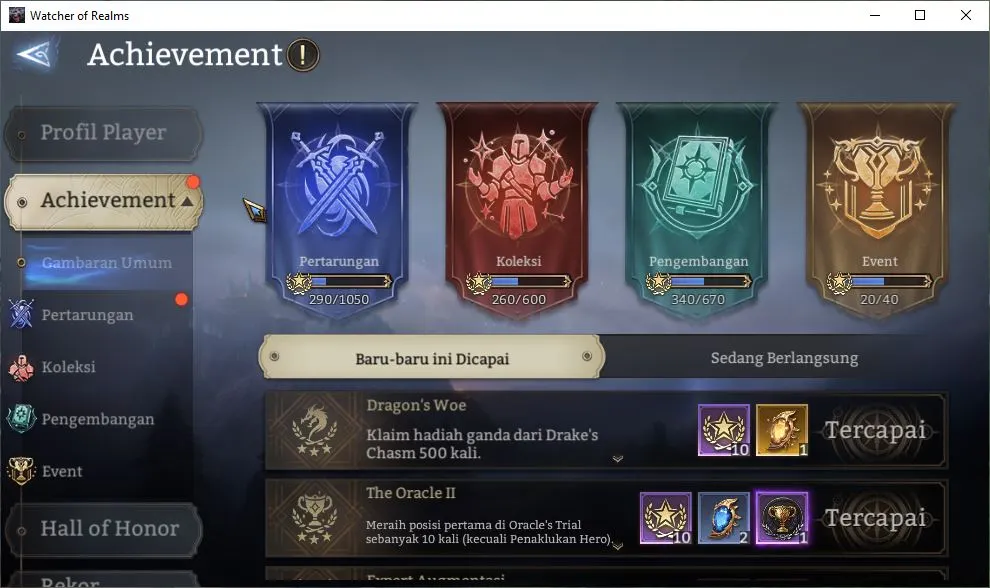
Task: Open the red Koleksi knight banner
Action: point(518,208)
